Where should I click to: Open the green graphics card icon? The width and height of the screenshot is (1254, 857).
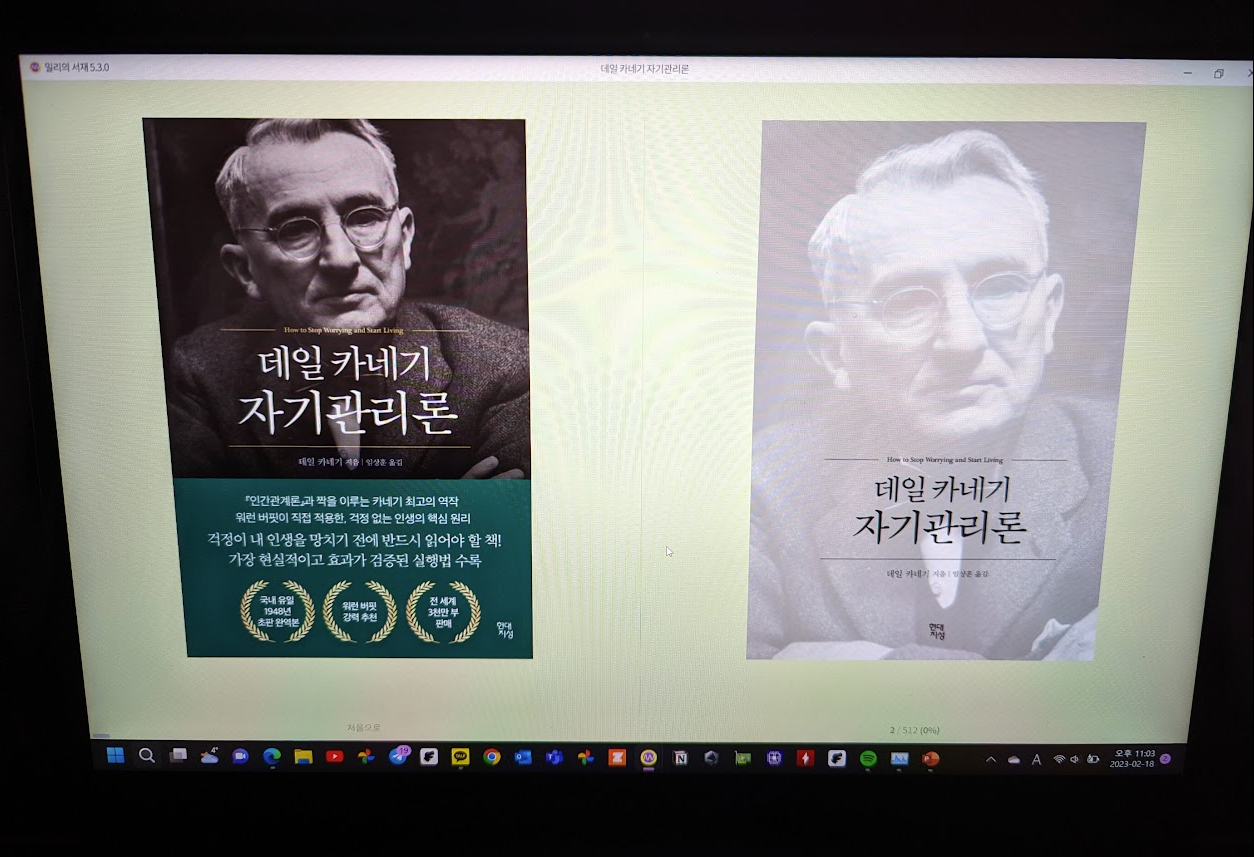tap(742, 758)
